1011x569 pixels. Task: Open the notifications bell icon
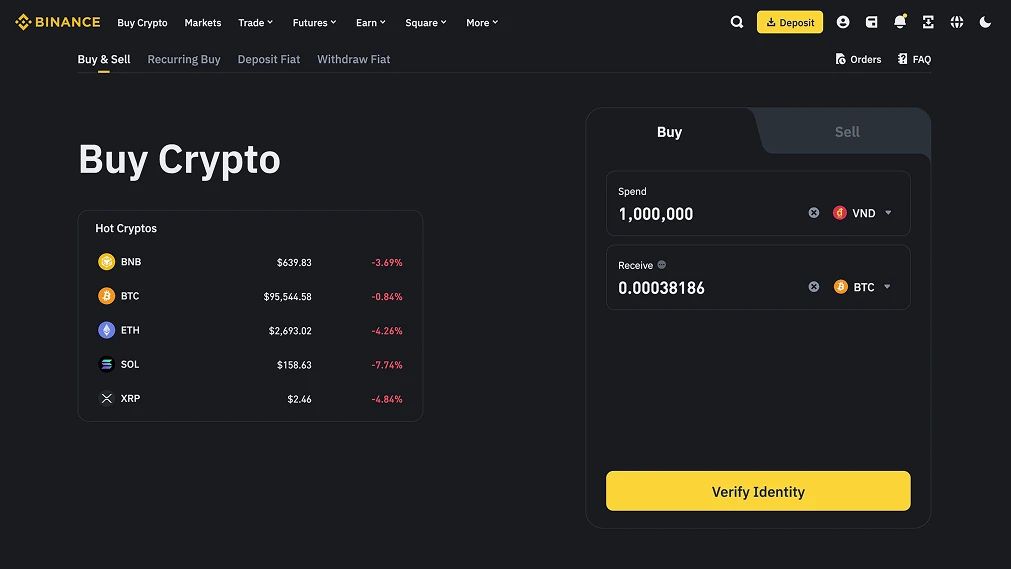point(900,22)
